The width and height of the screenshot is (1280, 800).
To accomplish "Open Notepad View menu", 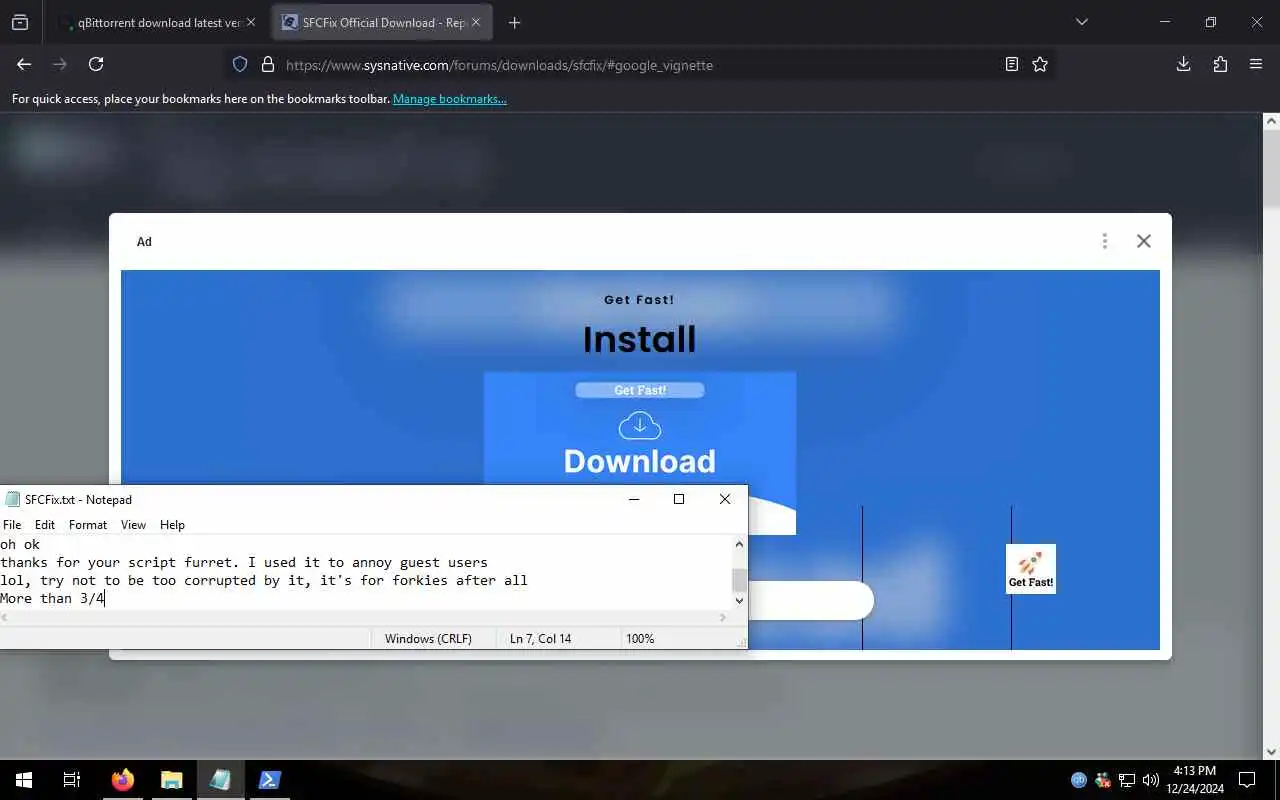I will [x=133, y=524].
